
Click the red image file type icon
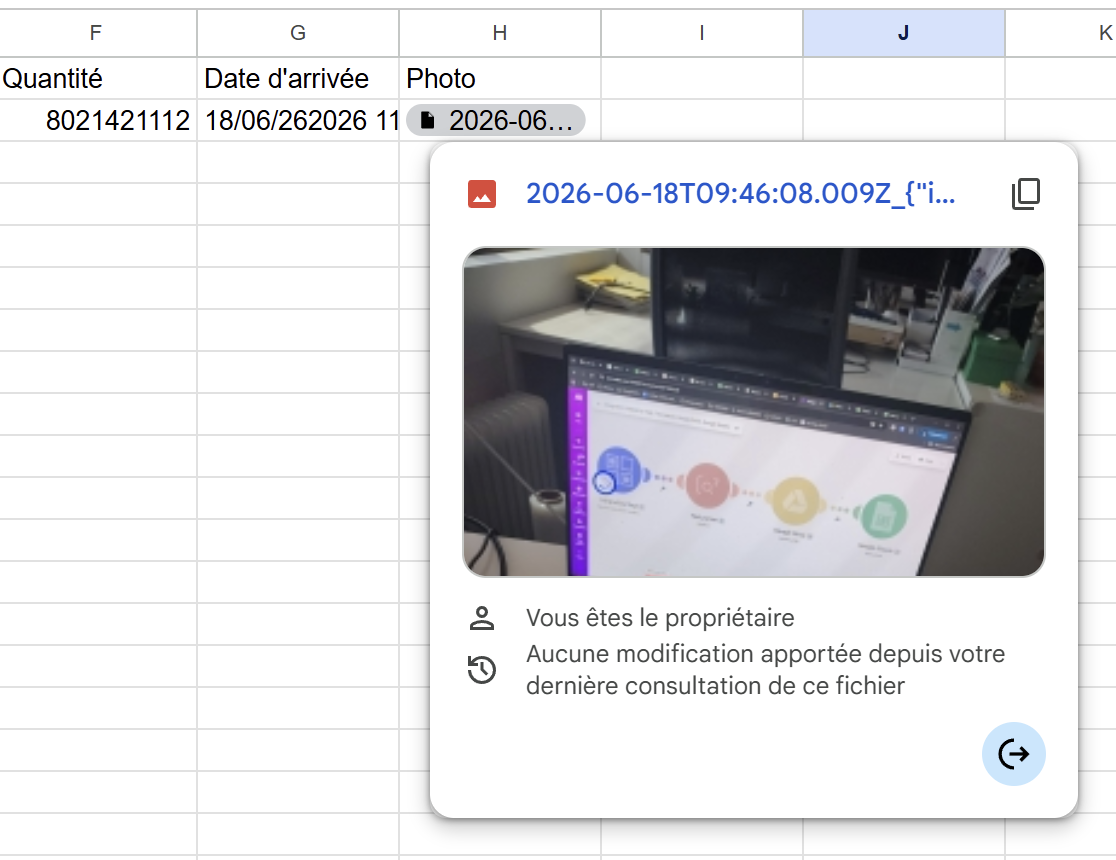tap(482, 194)
